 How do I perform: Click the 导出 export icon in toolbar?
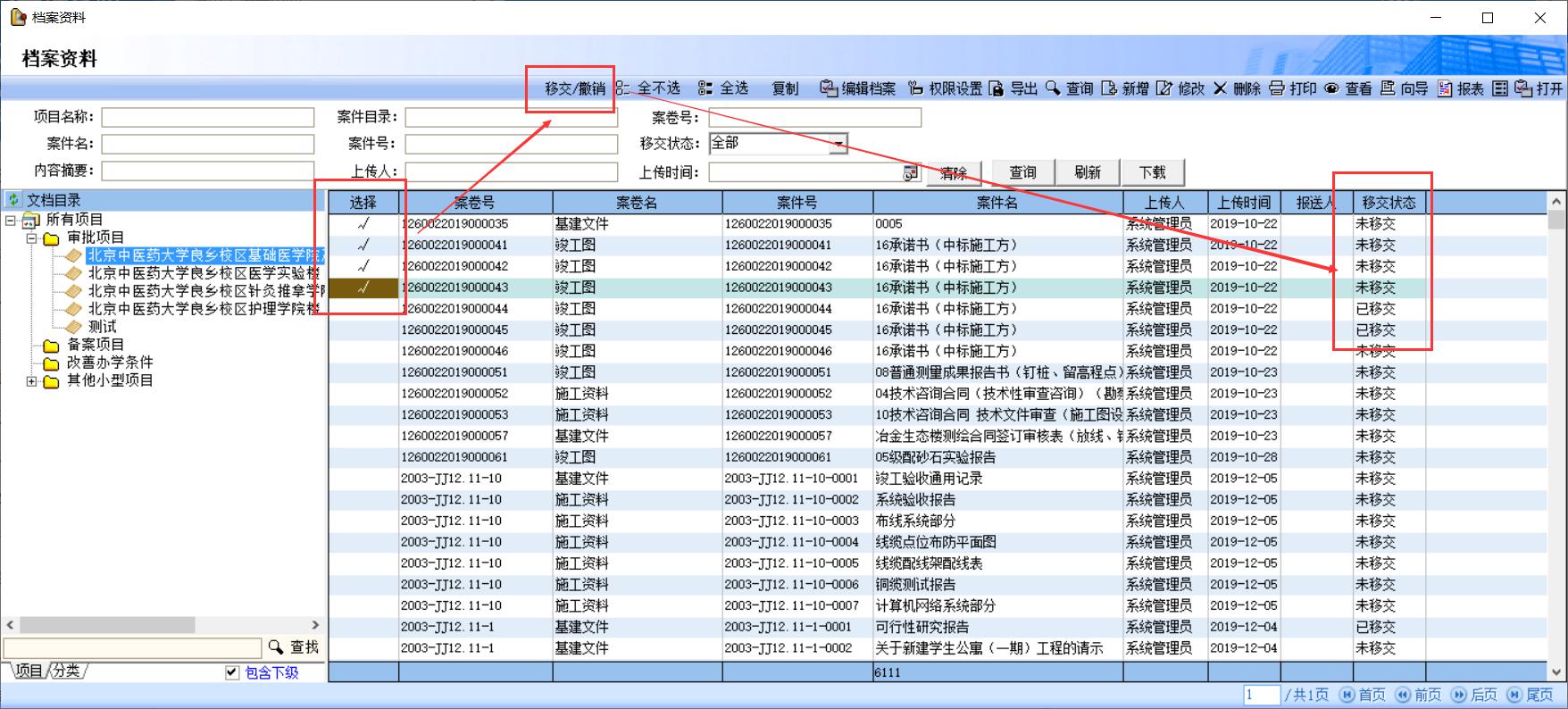click(x=997, y=88)
